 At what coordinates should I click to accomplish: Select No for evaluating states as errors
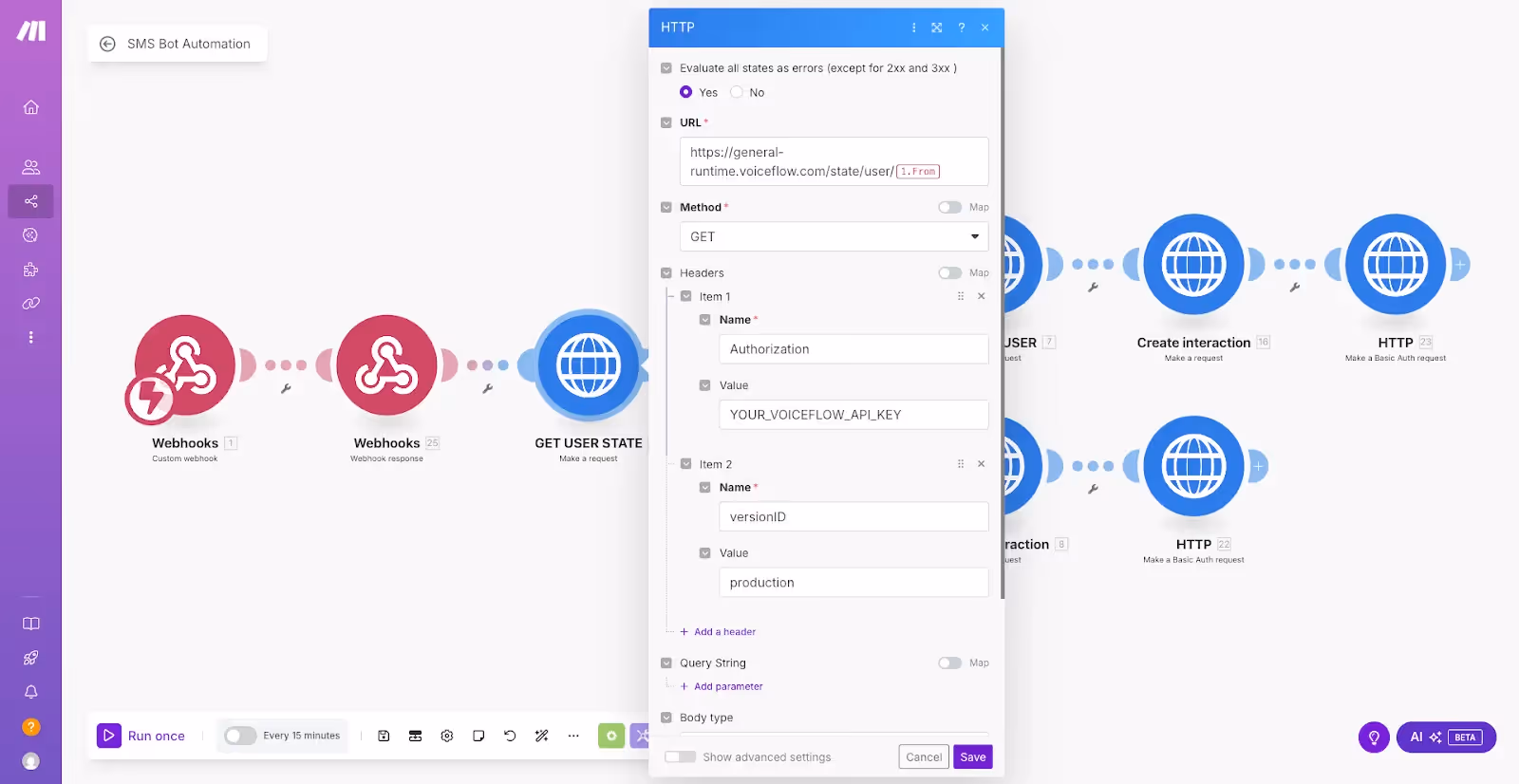(736, 92)
